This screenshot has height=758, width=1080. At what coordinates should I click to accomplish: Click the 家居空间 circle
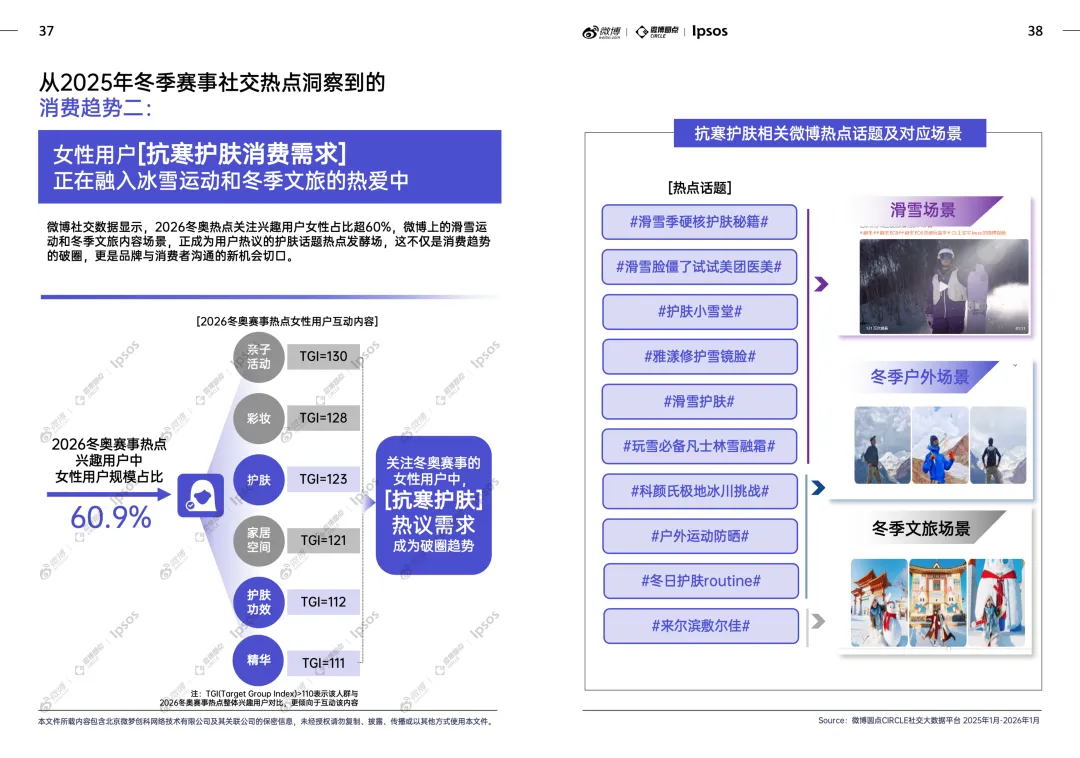[258, 540]
